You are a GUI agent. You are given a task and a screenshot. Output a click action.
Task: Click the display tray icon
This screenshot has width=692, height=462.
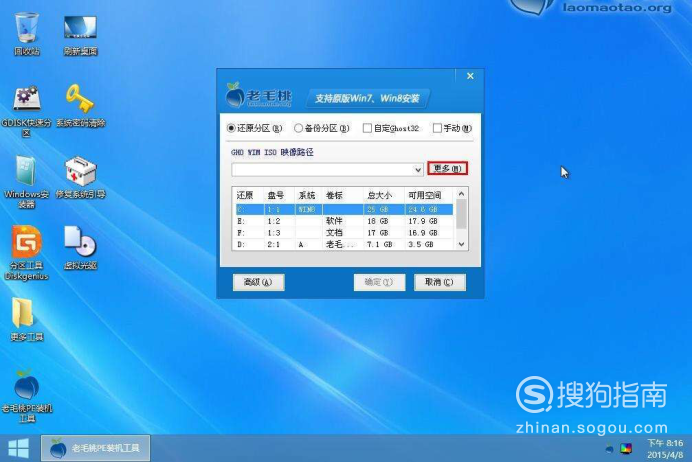click(x=626, y=449)
